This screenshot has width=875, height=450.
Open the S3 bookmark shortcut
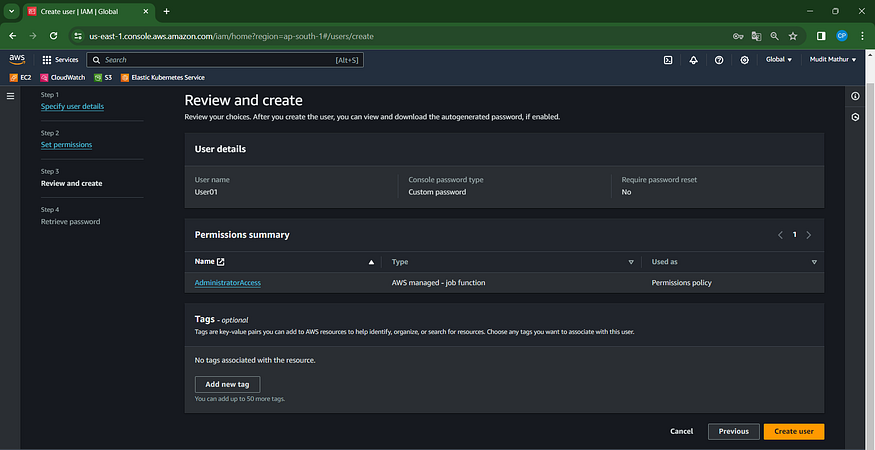[103, 77]
